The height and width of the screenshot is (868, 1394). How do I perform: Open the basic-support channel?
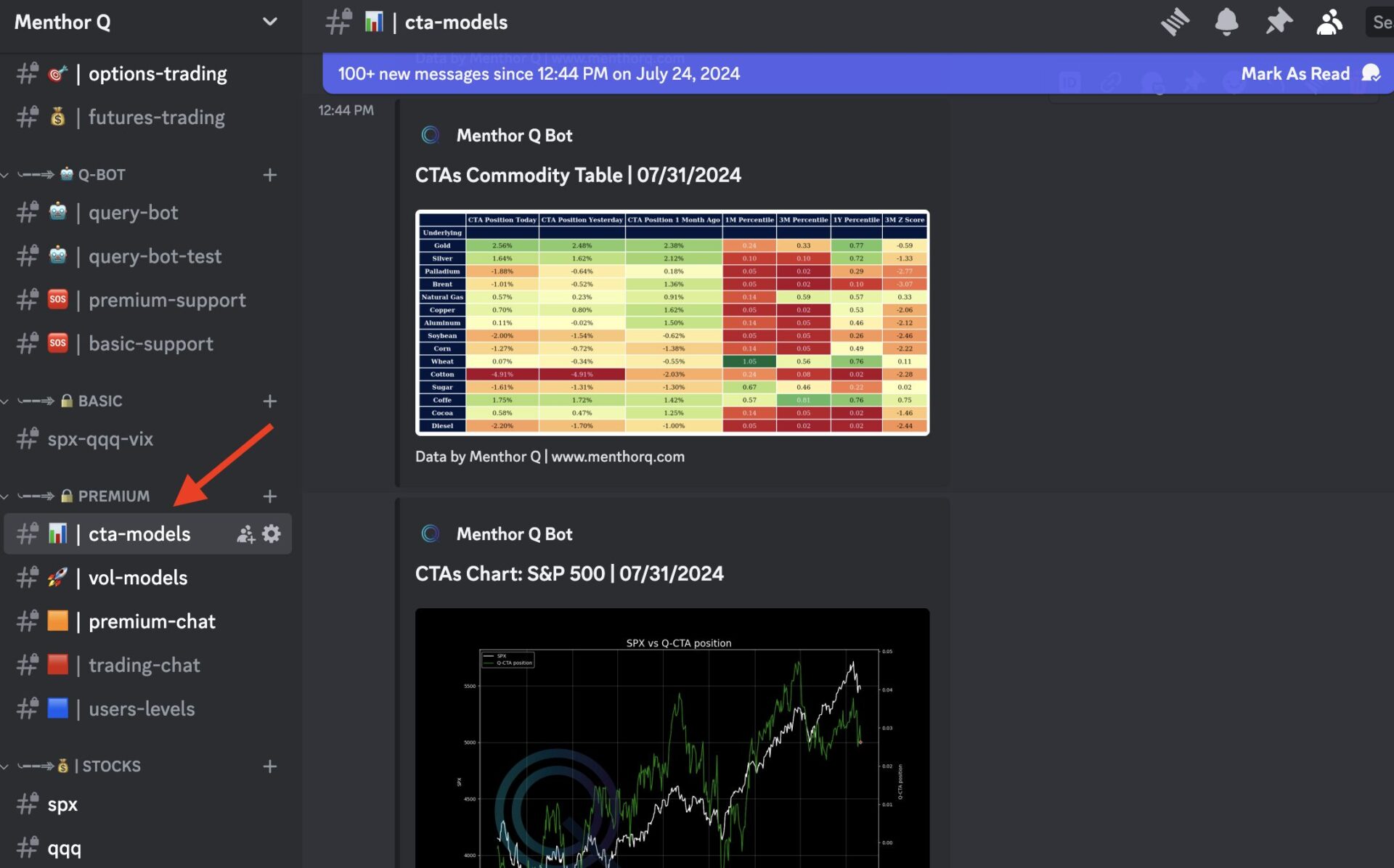point(148,343)
